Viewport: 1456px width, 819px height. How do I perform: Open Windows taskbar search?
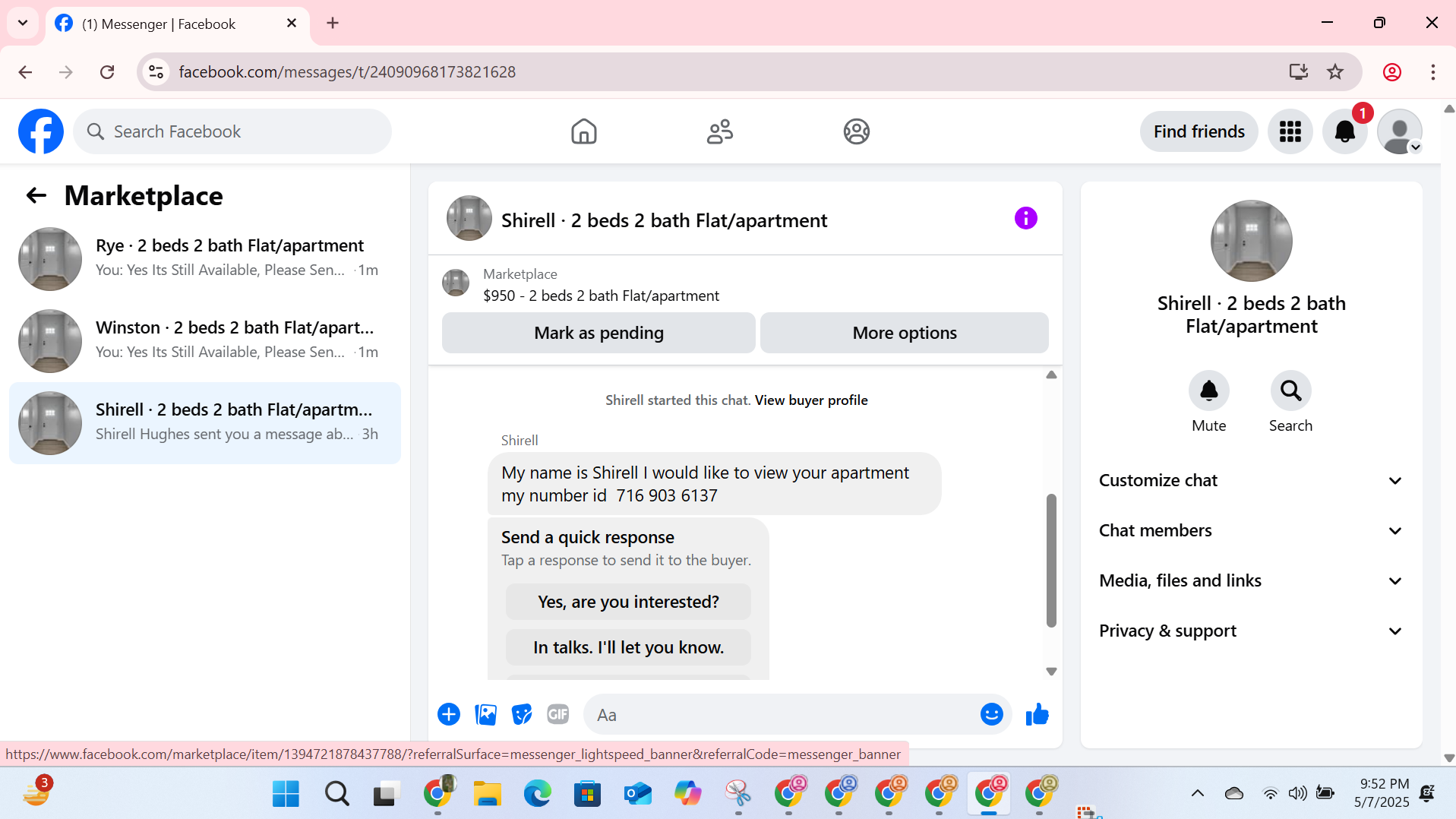point(336,794)
